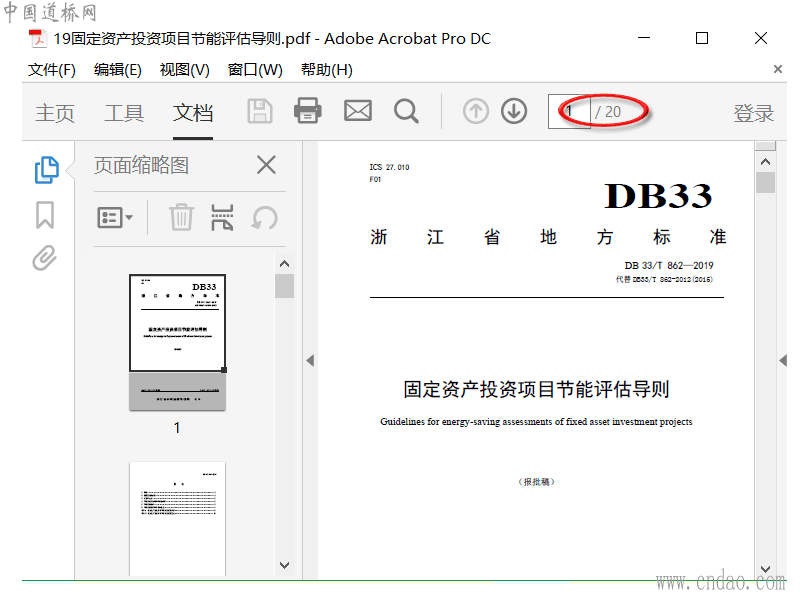Click document scroll-up arrow

765,162
